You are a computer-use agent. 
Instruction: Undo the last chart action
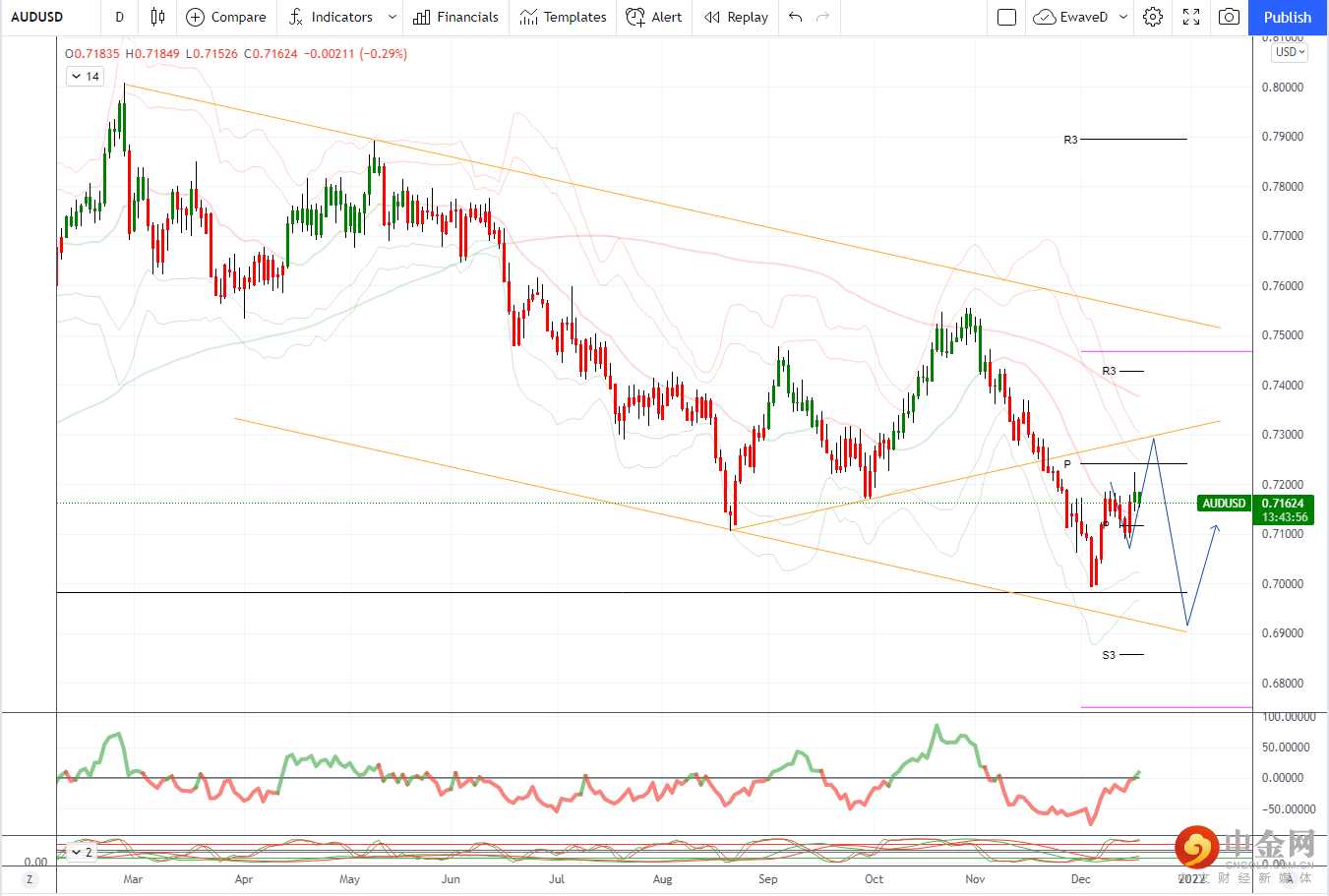tap(796, 17)
